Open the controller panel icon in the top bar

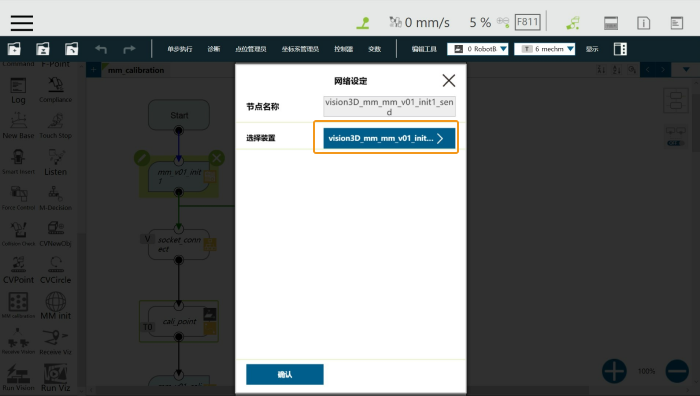pos(611,23)
